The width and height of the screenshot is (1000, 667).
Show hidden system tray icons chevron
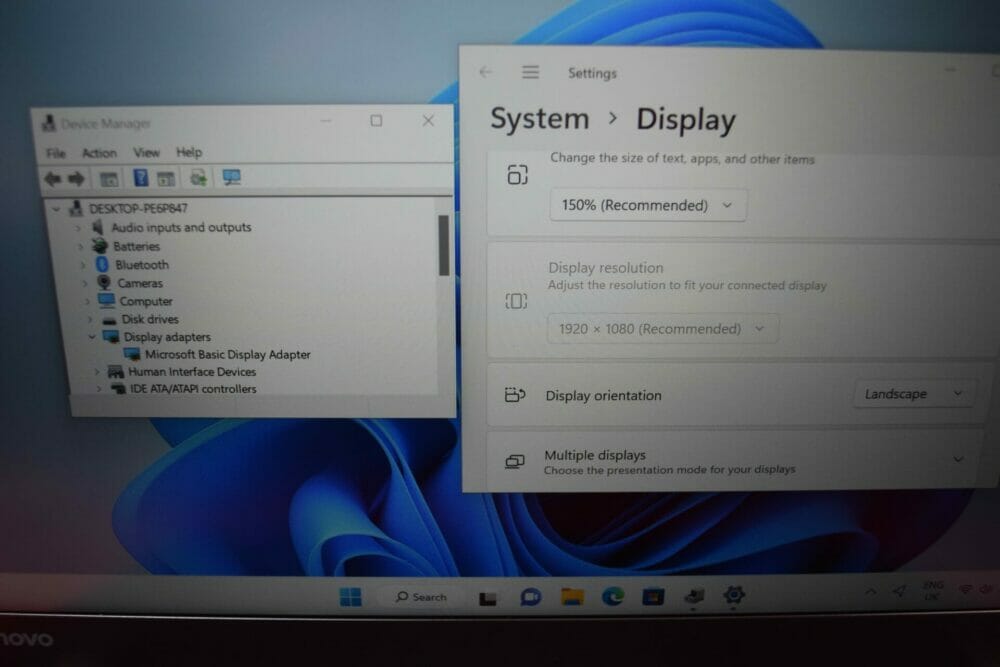coord(870,592)
